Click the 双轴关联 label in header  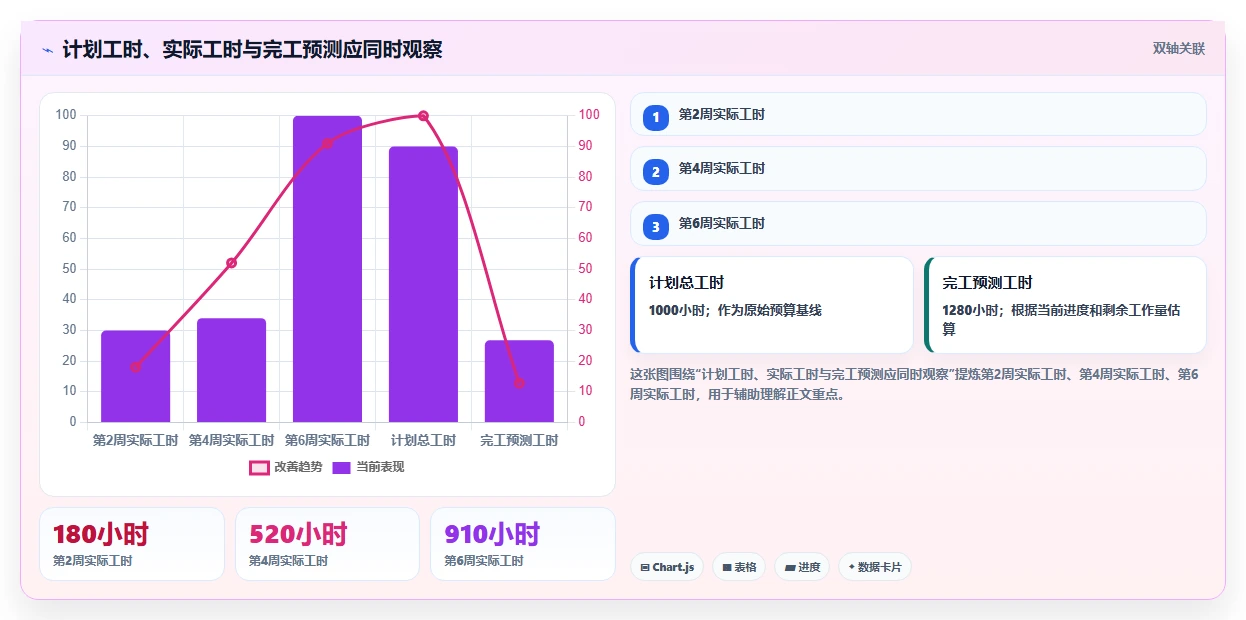tap(1179, 49)
